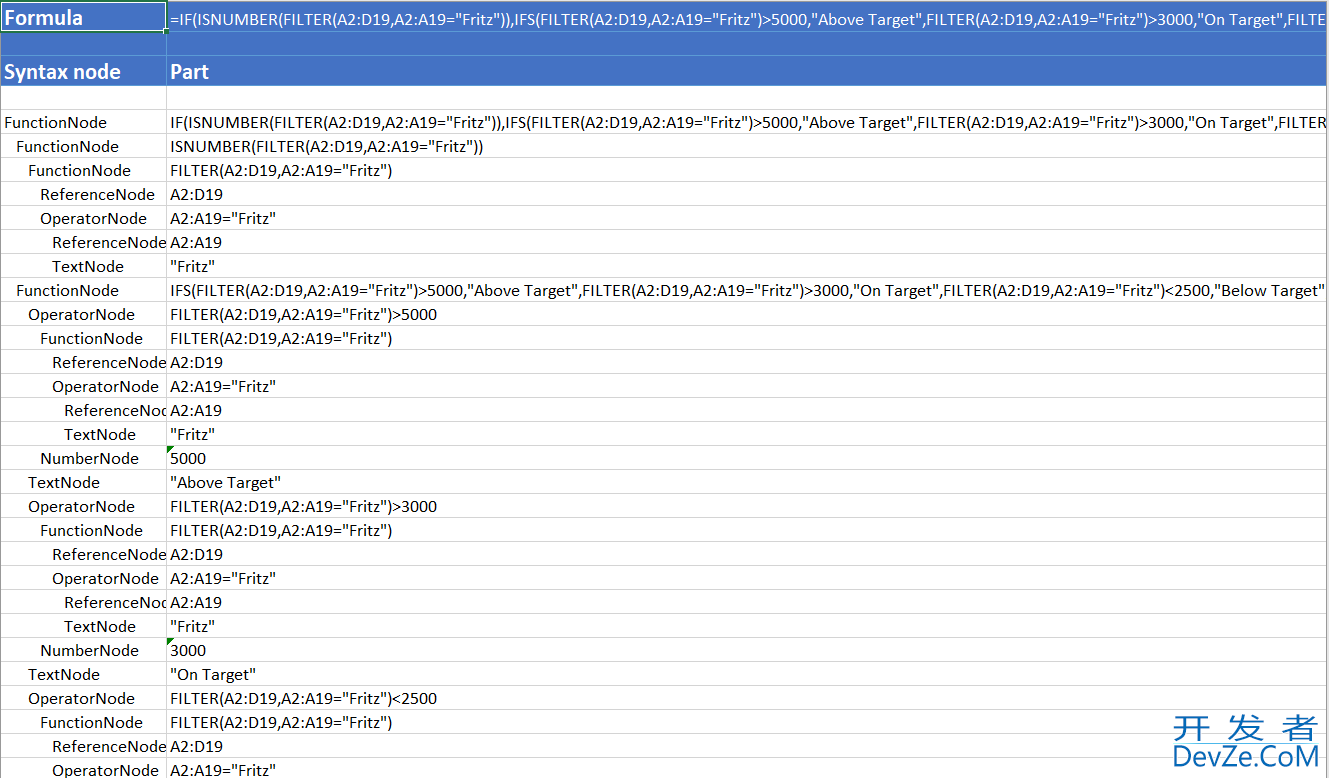Click the cell starting with "IFS(FILTER"
Image resolution: width=1329 pixels, height=778 pixels.
pos(748,290)
